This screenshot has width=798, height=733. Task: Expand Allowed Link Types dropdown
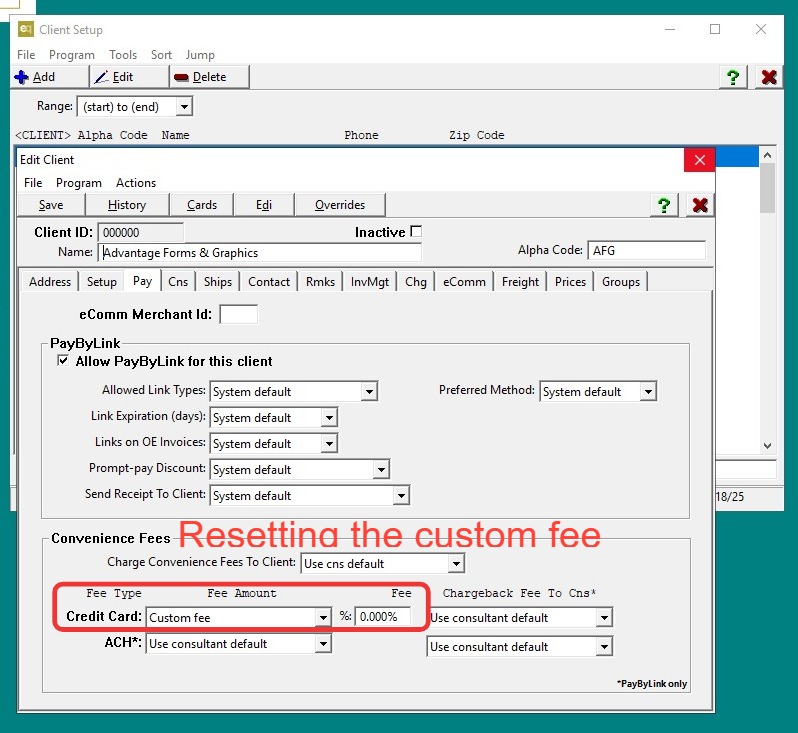coord(369,391)
